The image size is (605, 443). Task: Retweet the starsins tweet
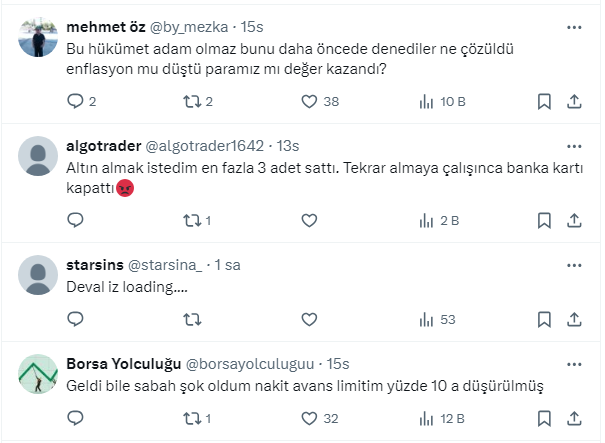coord(192,320)
